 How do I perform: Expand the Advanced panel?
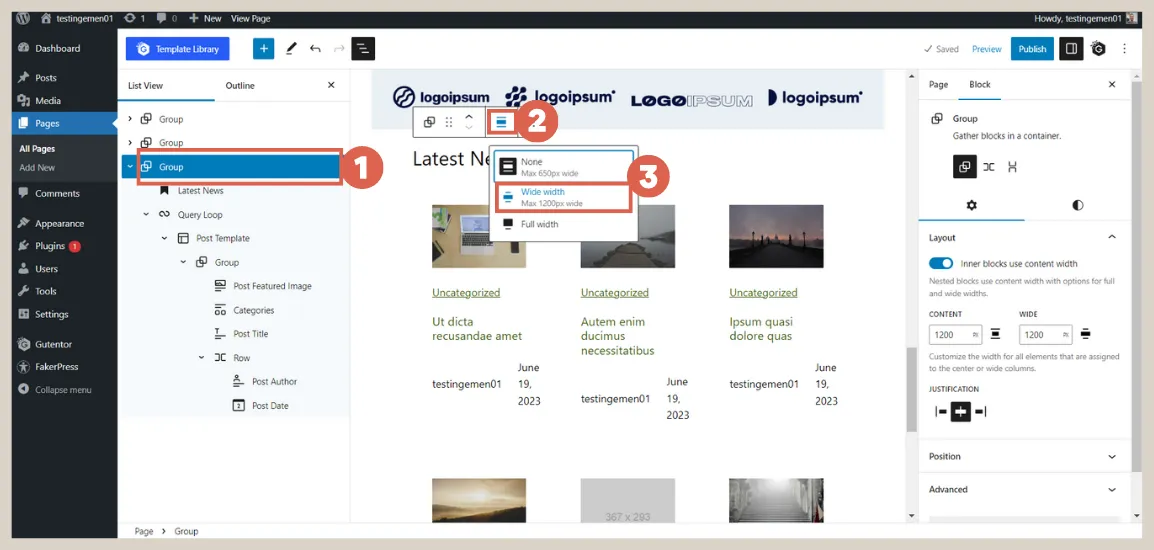click(x=1023, y=490)
